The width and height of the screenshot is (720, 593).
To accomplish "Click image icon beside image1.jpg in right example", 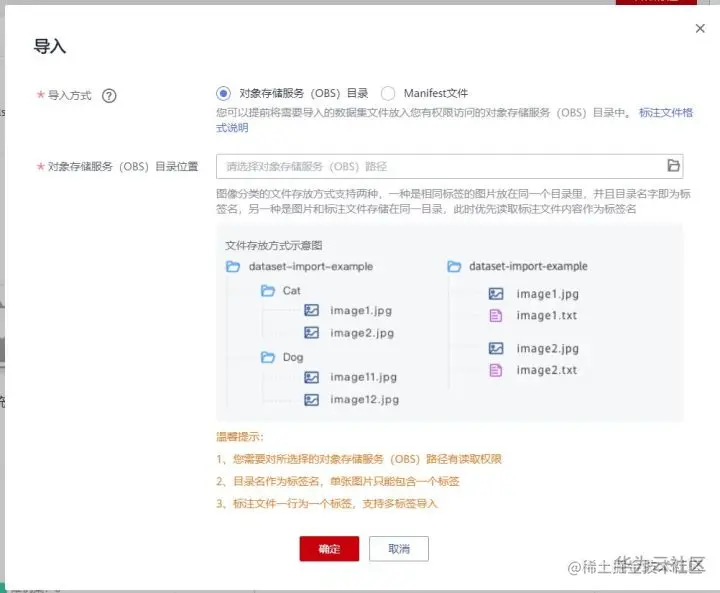I will tap(496, 294).
